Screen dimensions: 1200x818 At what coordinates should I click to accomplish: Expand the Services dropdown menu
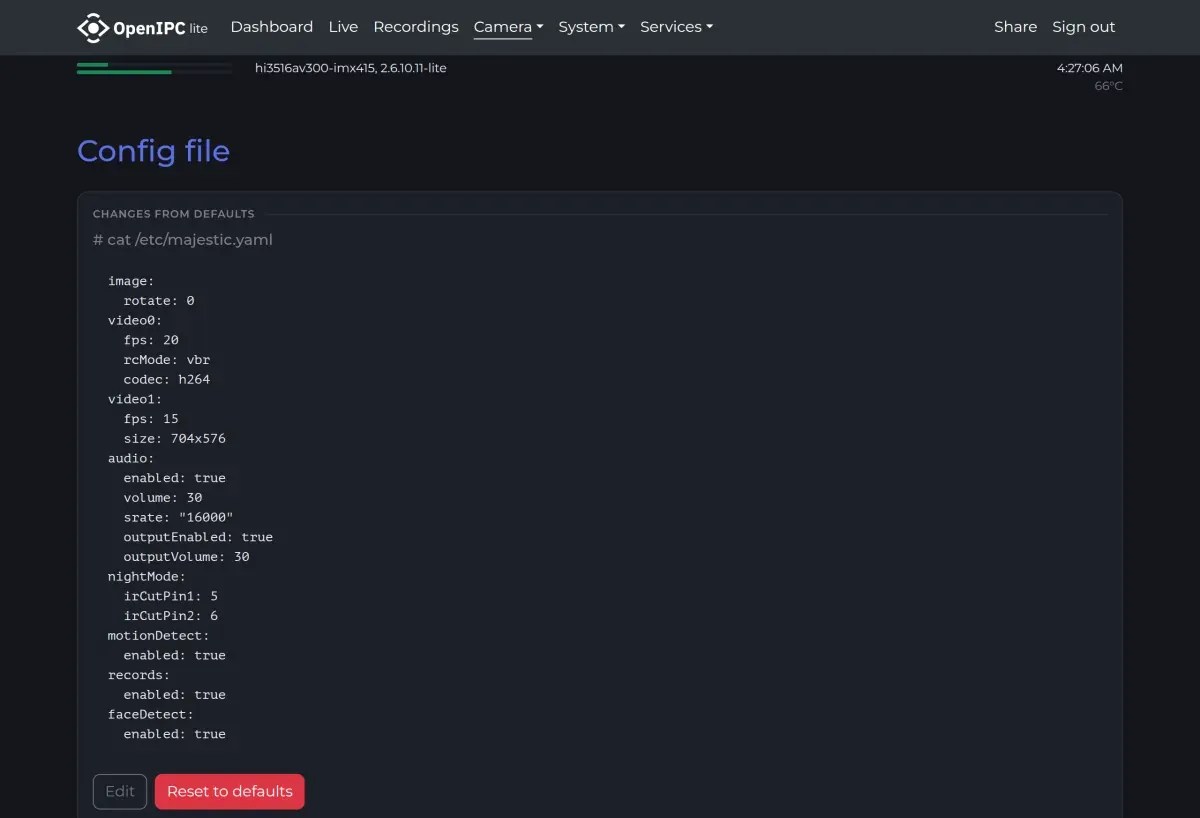676,27
